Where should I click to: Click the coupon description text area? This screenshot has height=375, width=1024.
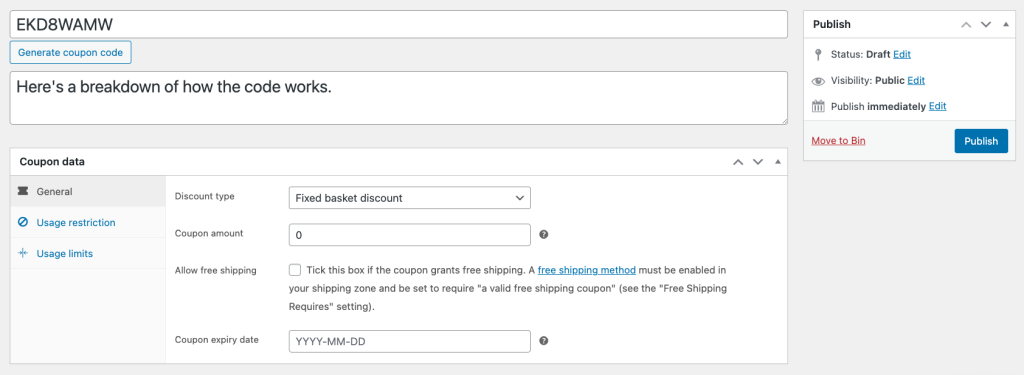pyautogui.click(x=398, y=98)
